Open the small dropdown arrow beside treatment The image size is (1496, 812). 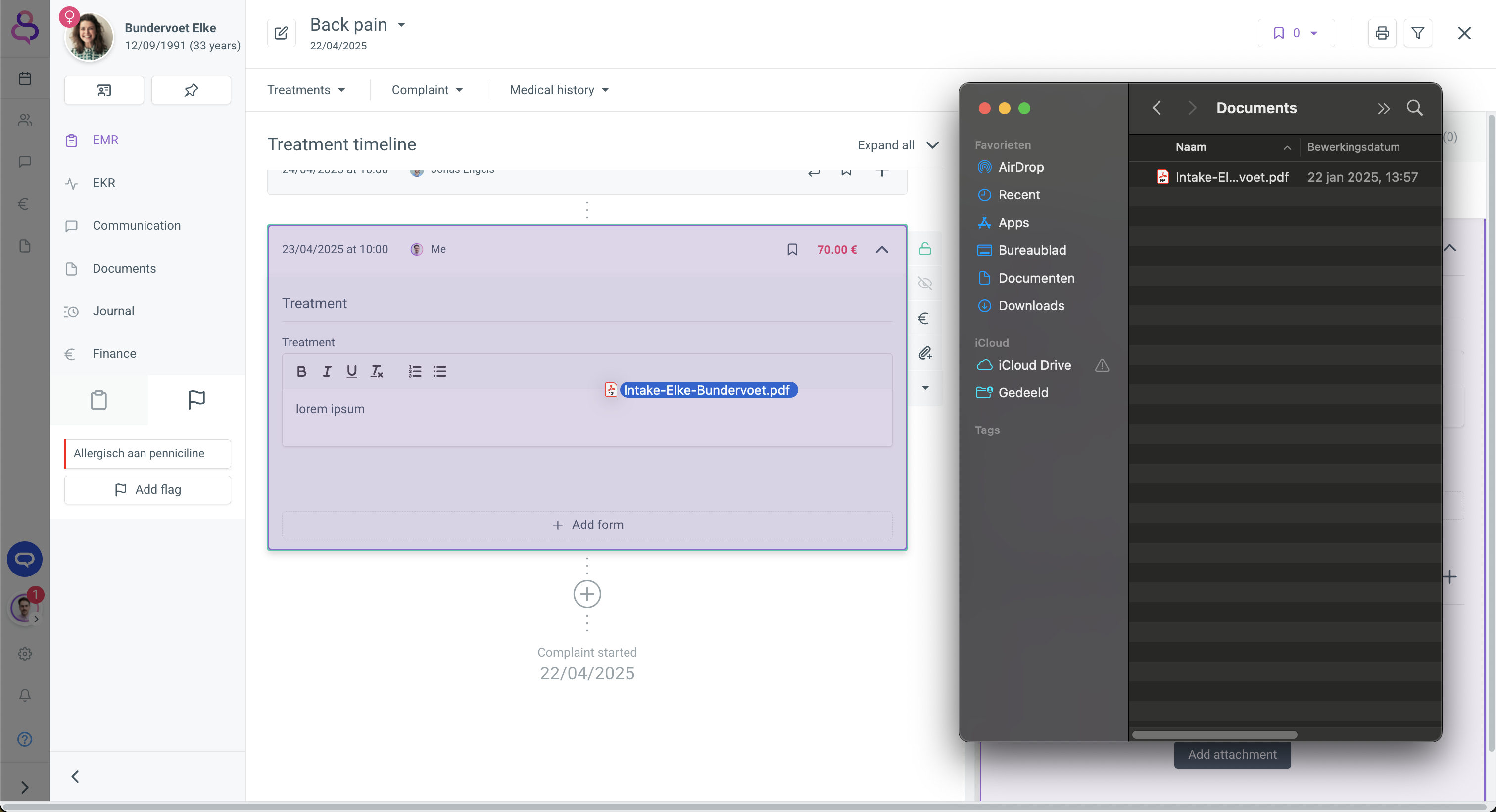925,388
